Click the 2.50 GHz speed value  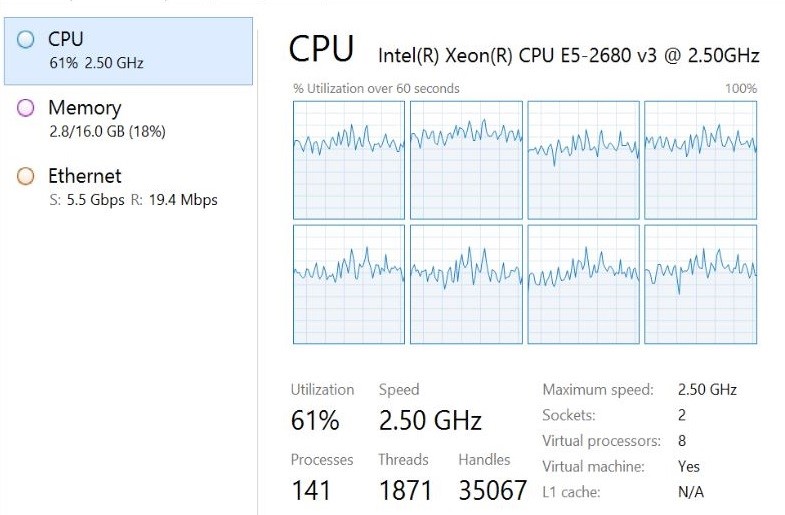(430, 421)
